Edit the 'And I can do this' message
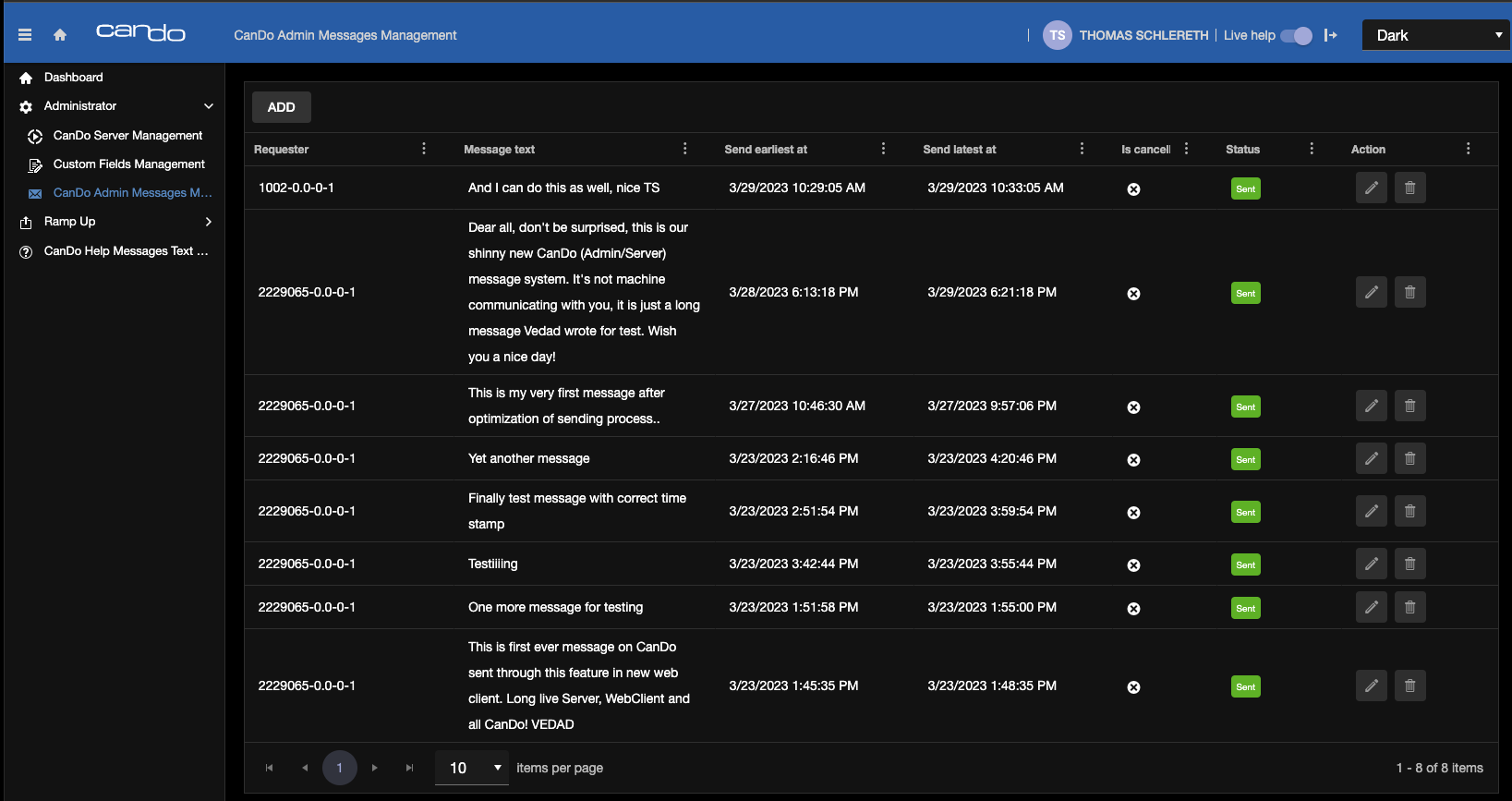 [x=1372, y=188]
